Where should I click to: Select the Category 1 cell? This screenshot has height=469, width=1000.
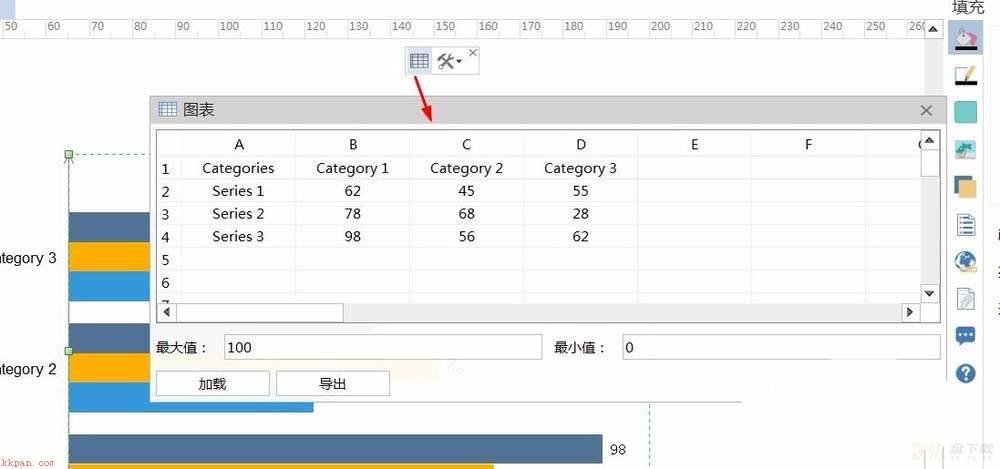point(353,168)
